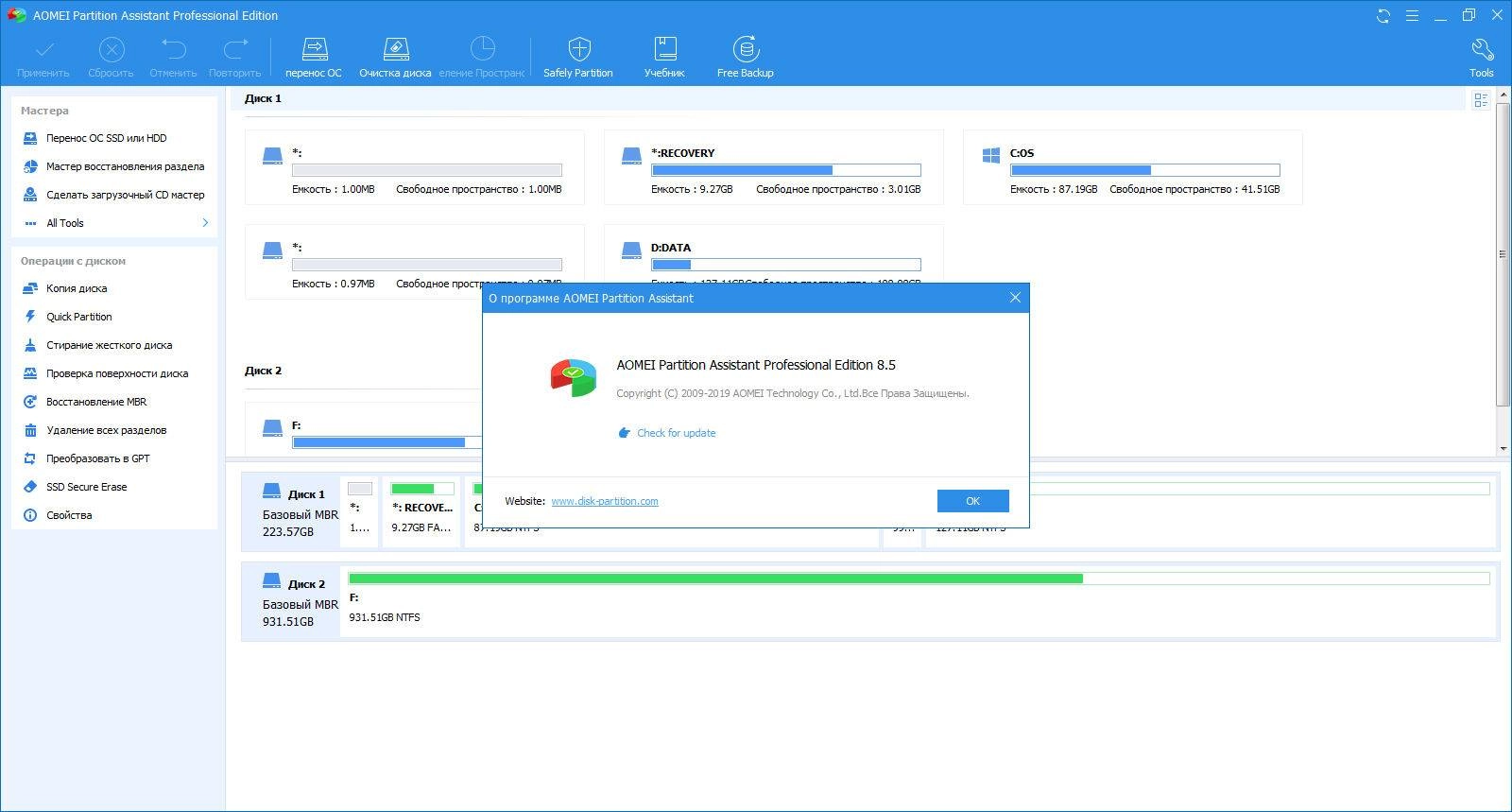Click the scrollbar down arrow
This screenshot has width=1512, height=812.
click(1503, 449)
